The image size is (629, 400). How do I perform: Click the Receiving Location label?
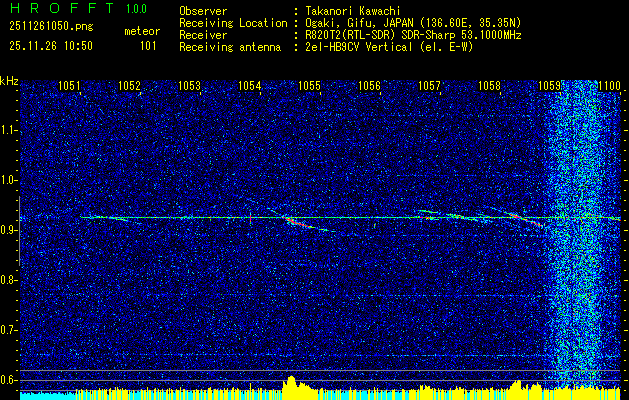[x=233, y=23]
